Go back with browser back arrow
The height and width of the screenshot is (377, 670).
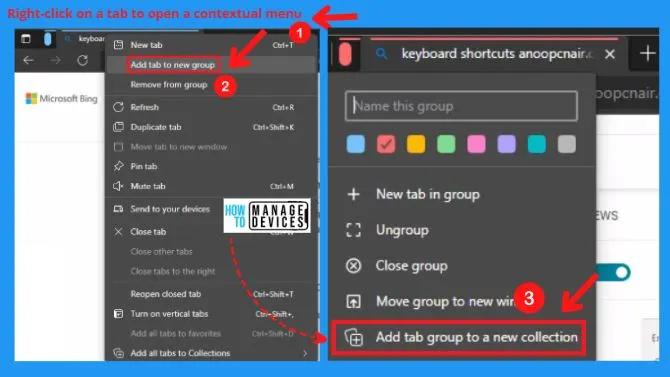(29, 60)
